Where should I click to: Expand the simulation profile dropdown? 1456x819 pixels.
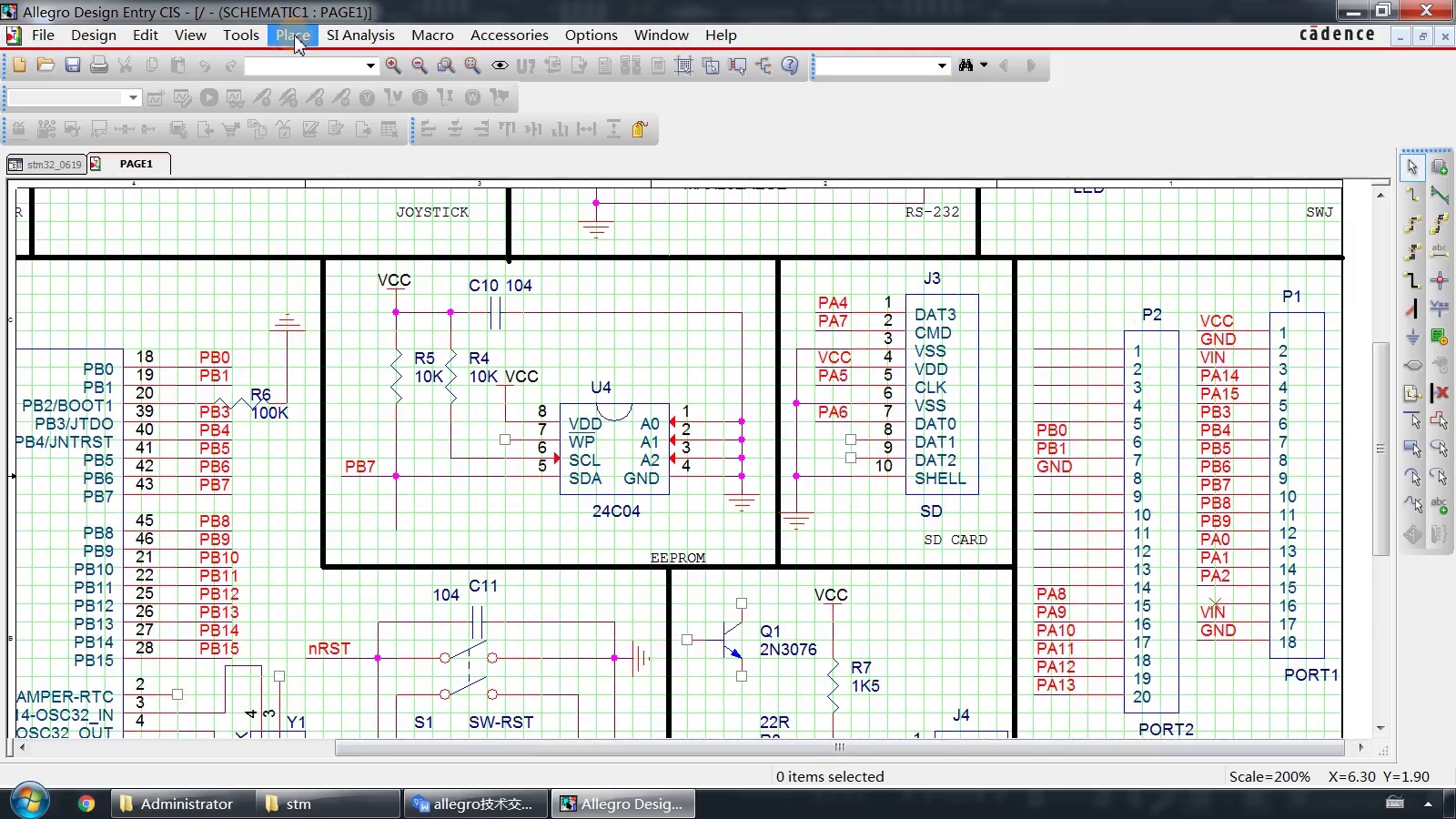click(x=133, y=97)
